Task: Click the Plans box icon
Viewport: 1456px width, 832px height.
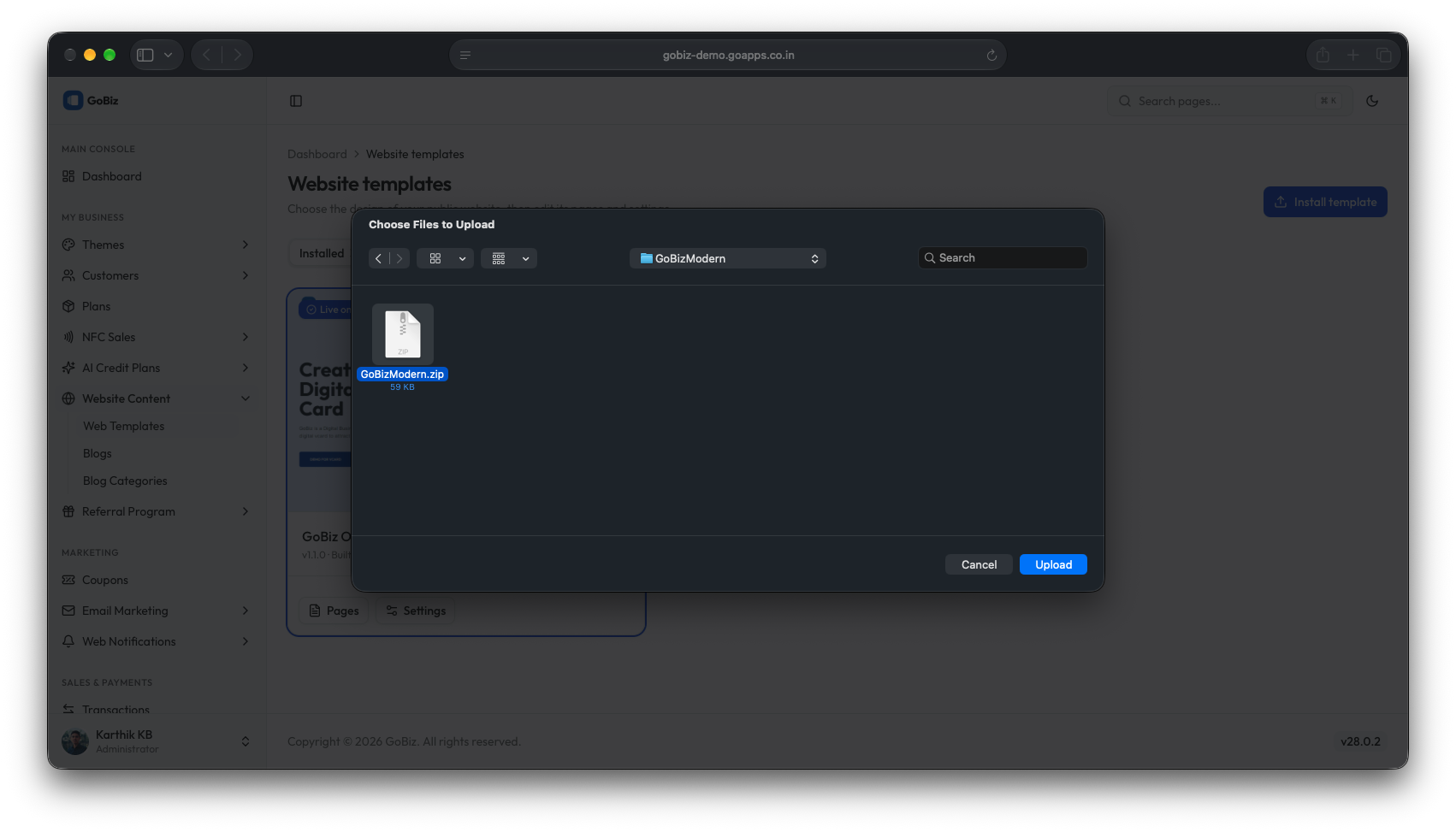Action: click(x=68, y=306)
